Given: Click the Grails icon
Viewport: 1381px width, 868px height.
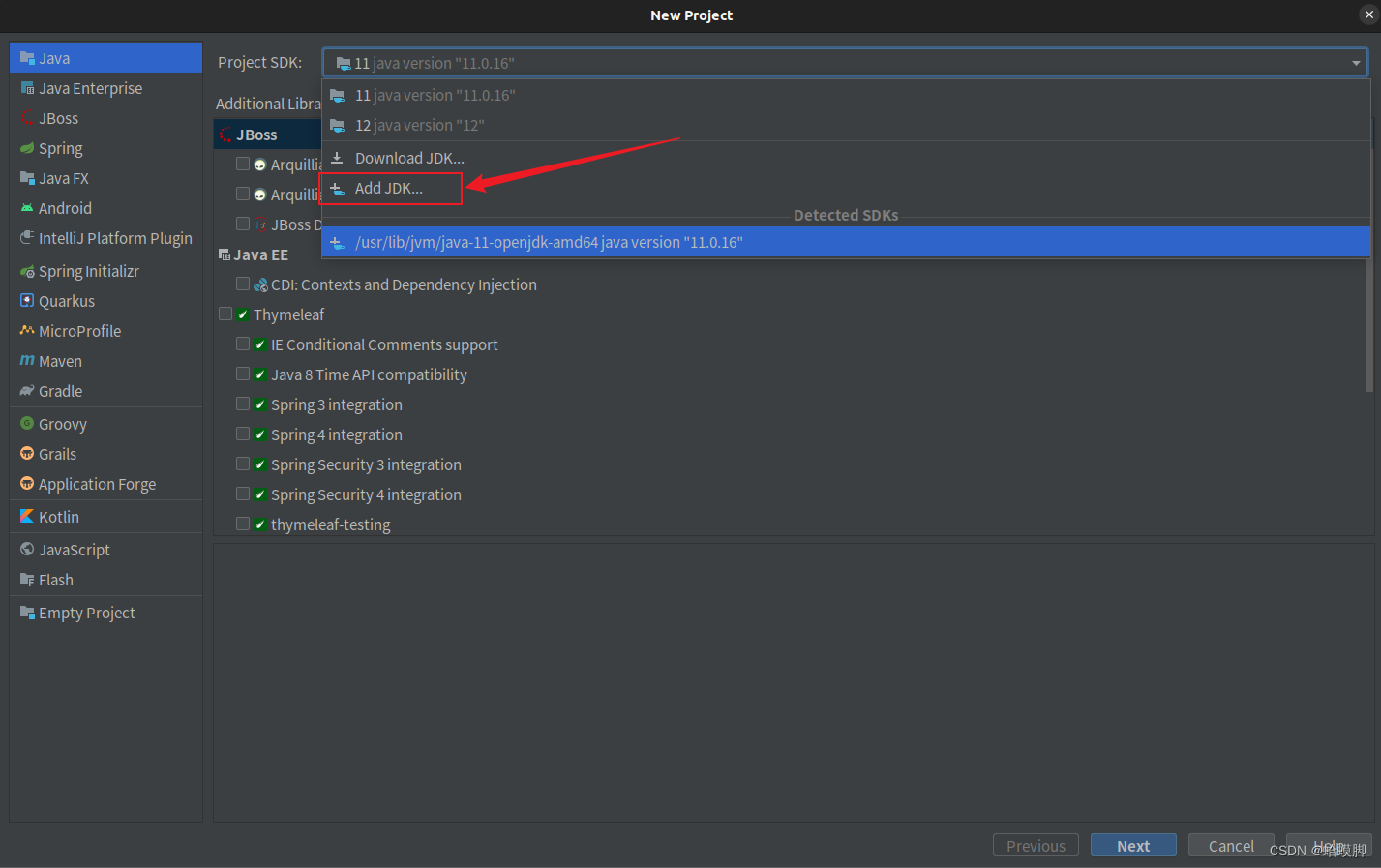Looking at the screenshot, I should pyautogui.click(x=27, y=454).
